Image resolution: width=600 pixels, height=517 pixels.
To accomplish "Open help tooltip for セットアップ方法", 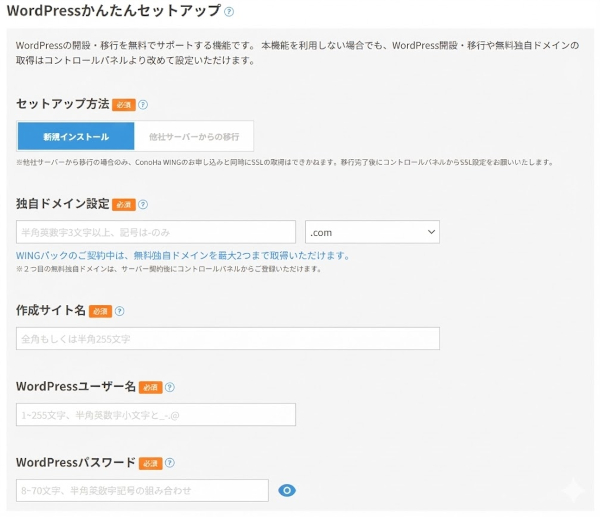I will [x=143, y=104].
